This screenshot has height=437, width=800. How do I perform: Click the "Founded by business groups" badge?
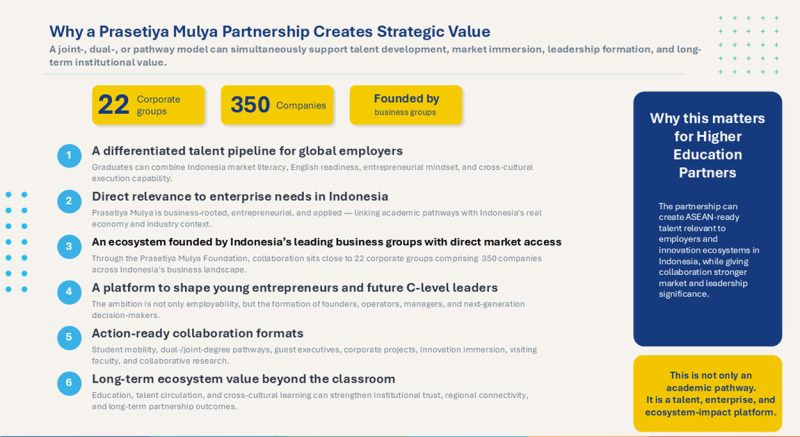(x=406, y=105)
